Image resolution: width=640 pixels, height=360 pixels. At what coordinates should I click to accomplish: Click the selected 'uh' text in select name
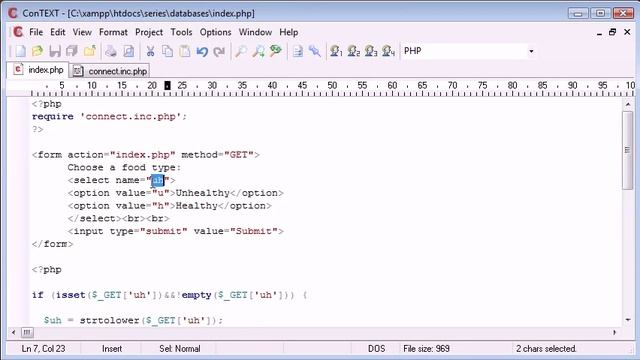(158, 180)
